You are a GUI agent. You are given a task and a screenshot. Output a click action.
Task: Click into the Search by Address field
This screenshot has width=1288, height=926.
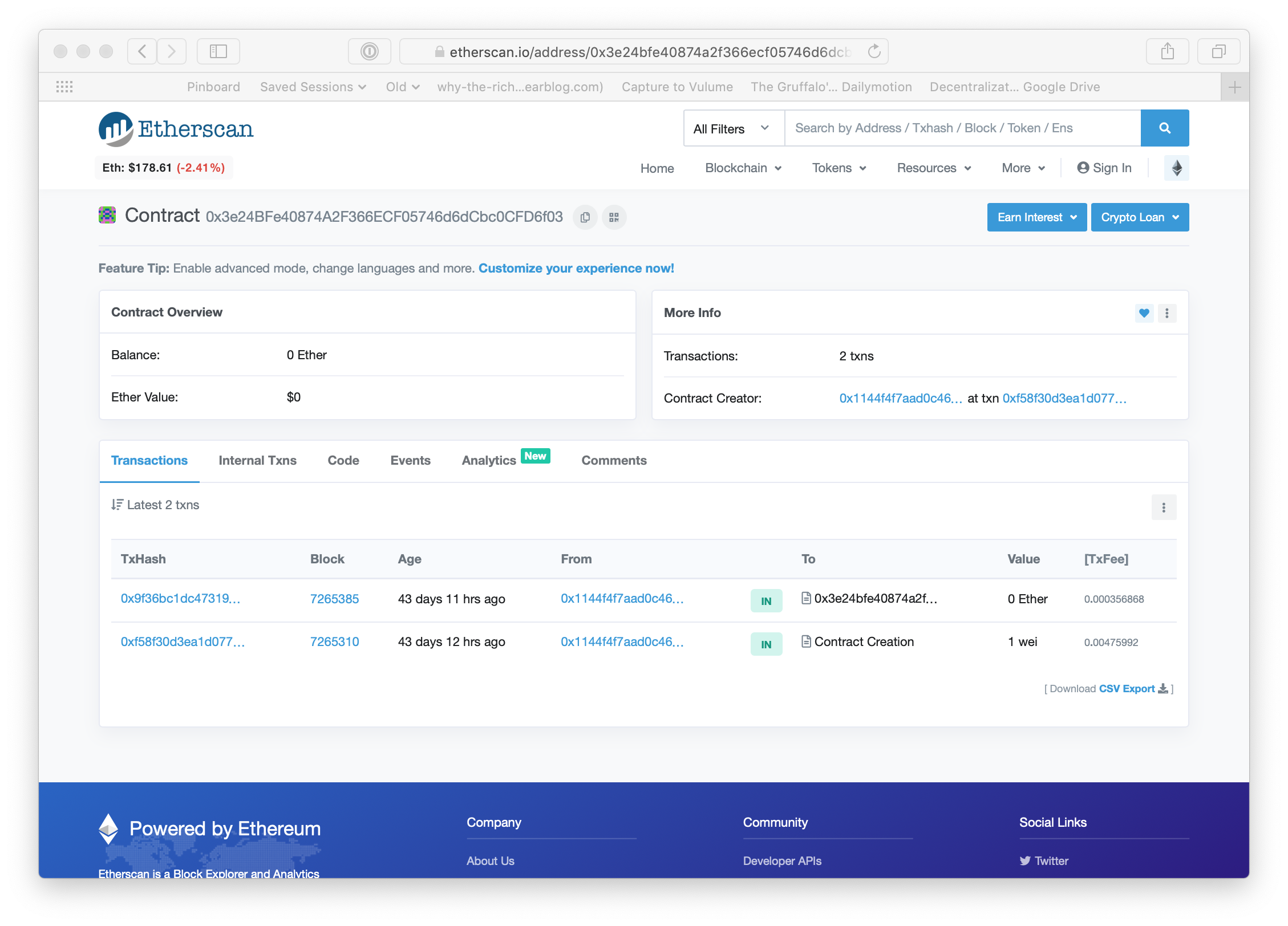[963, 128]
